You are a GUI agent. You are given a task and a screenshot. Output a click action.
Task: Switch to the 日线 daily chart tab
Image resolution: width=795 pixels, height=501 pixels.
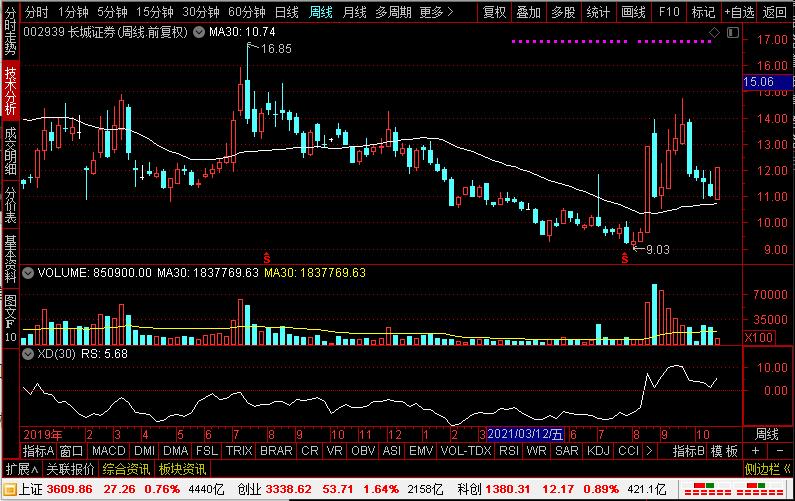pos(286,12)
